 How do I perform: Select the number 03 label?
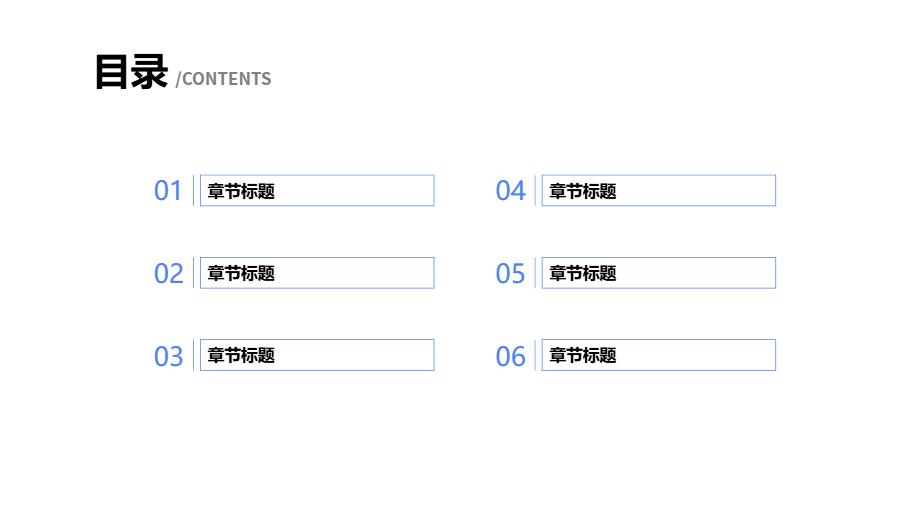pyautogui.click(x=168, y=356)
